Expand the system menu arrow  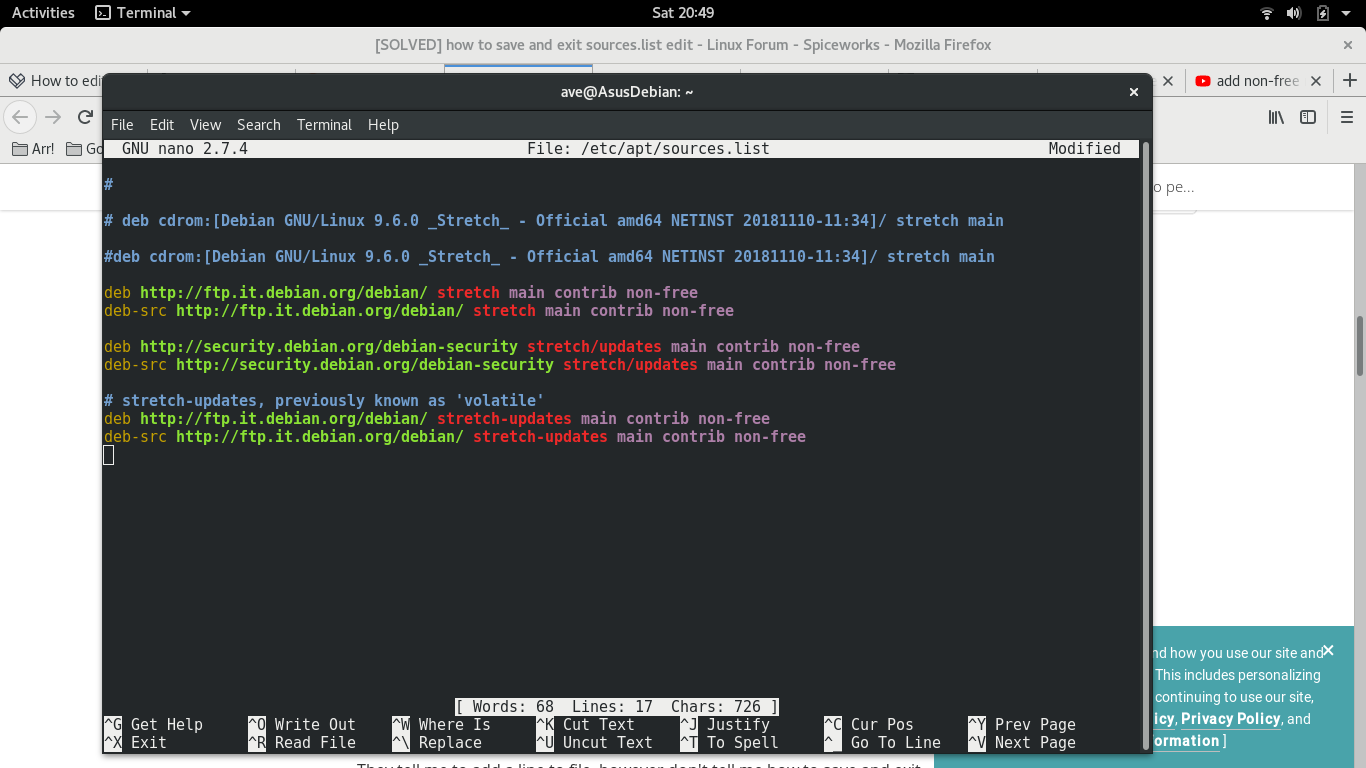1346,13
